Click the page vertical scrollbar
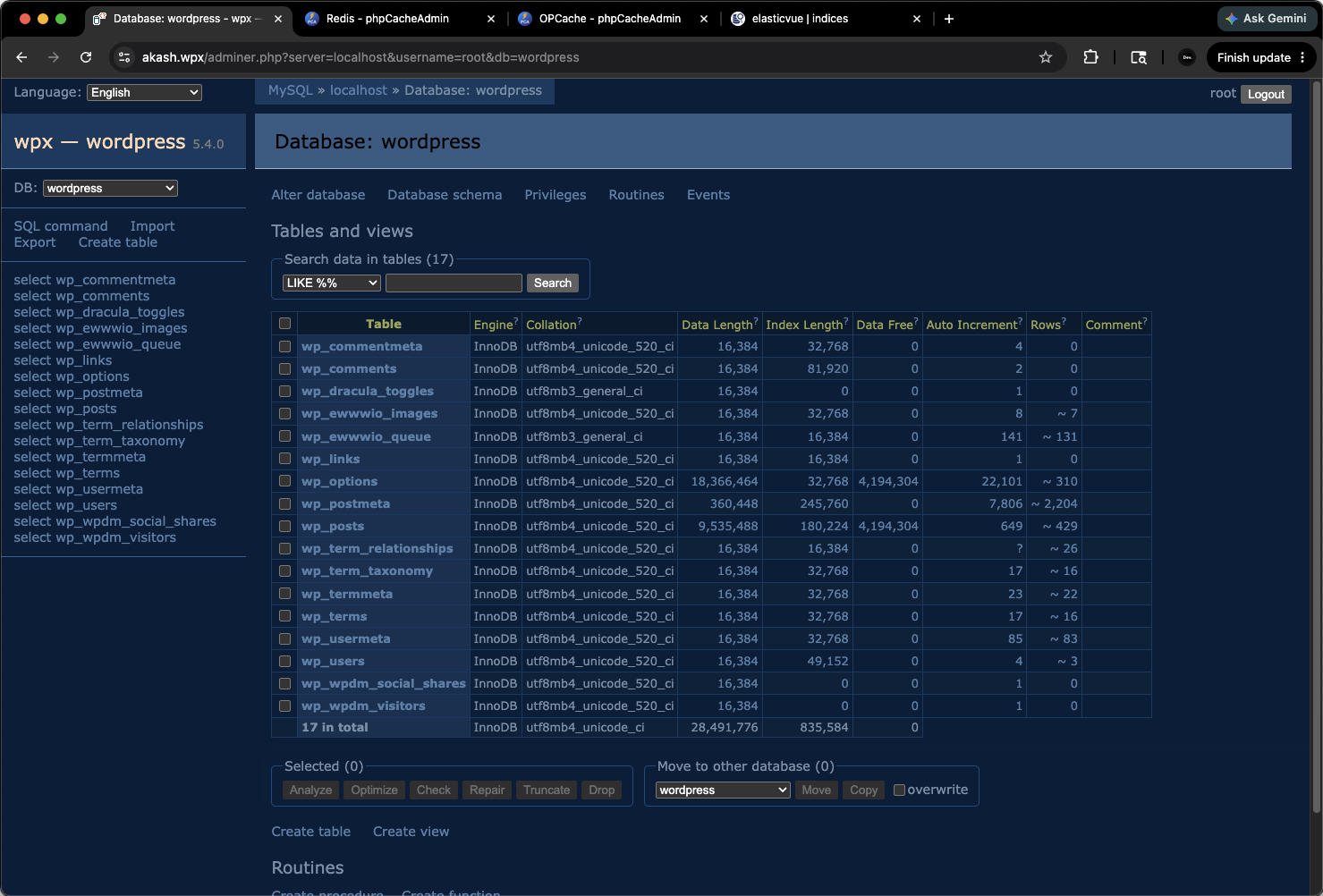Viewport: 1323px width, 896px height. (x=1316, y=447)
